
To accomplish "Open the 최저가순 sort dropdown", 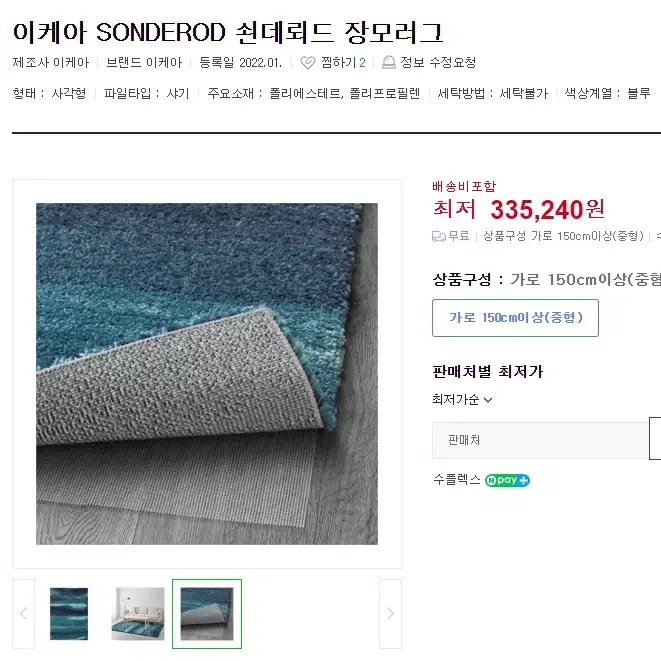I will point(462,399).
